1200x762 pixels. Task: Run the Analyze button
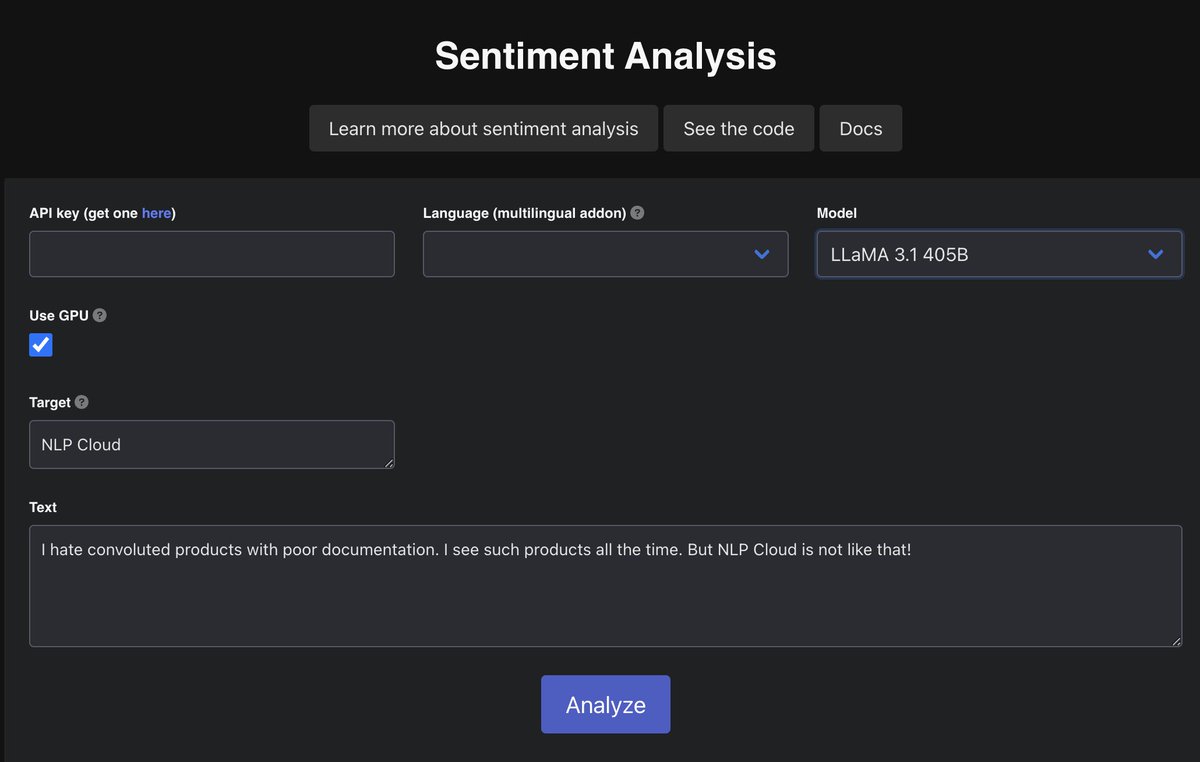point(606,704)
